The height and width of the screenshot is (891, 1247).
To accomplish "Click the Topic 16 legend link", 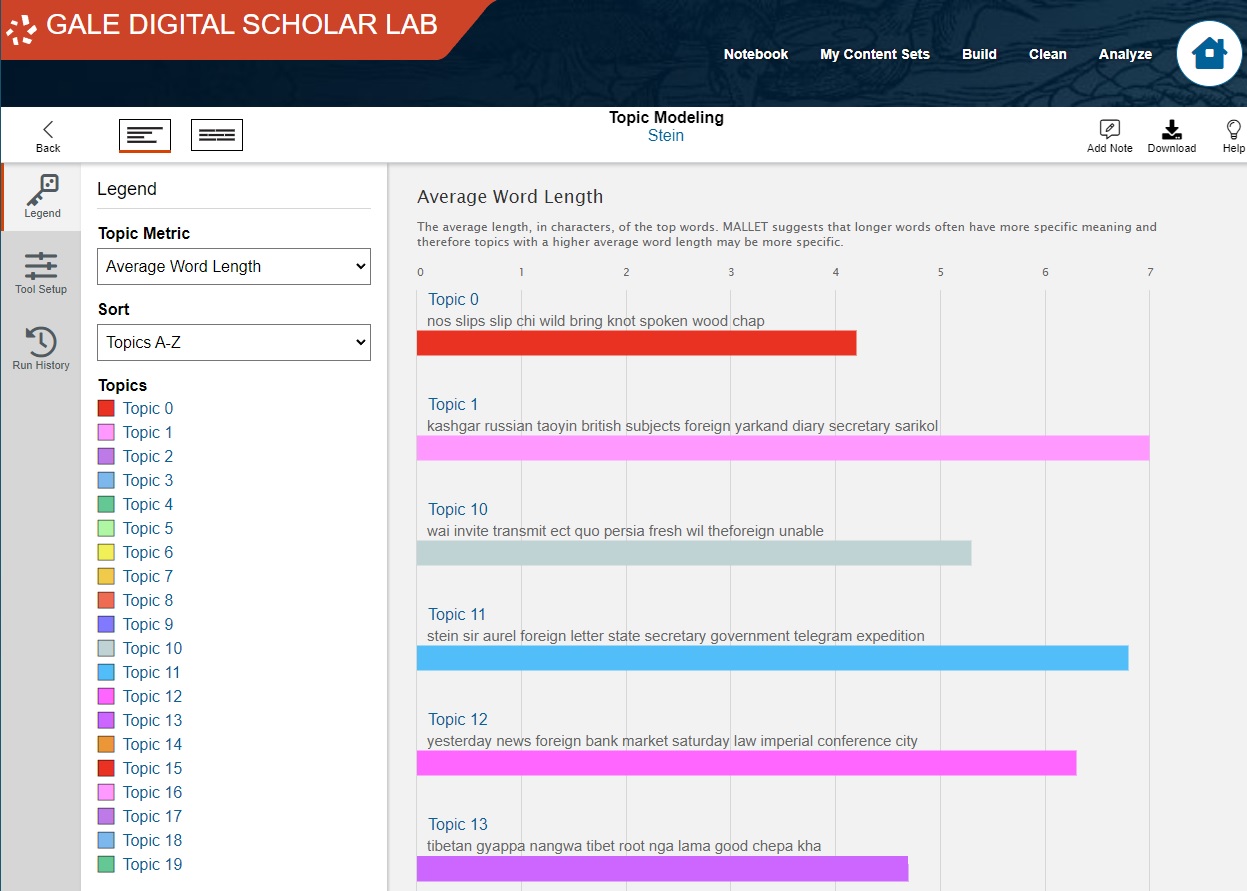I will pos(153,792).
